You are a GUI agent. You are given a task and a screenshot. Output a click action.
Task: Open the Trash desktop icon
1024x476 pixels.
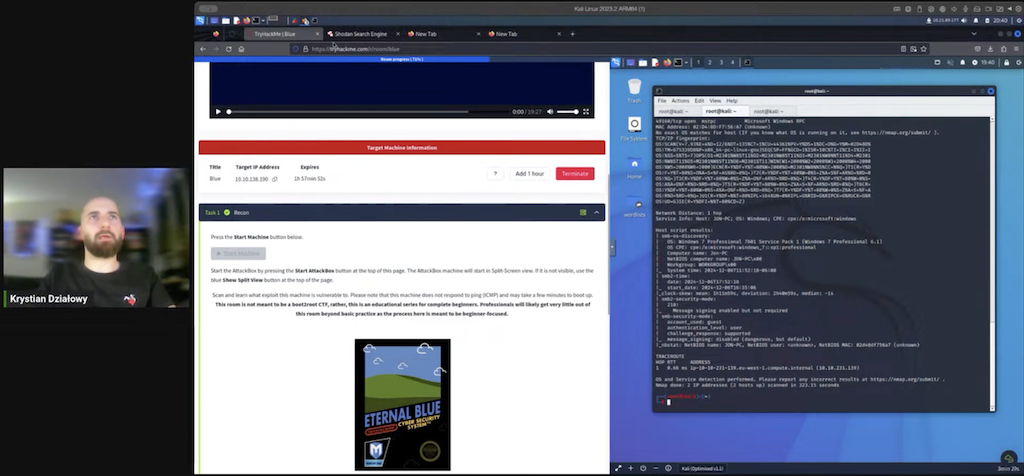point(634,90)
